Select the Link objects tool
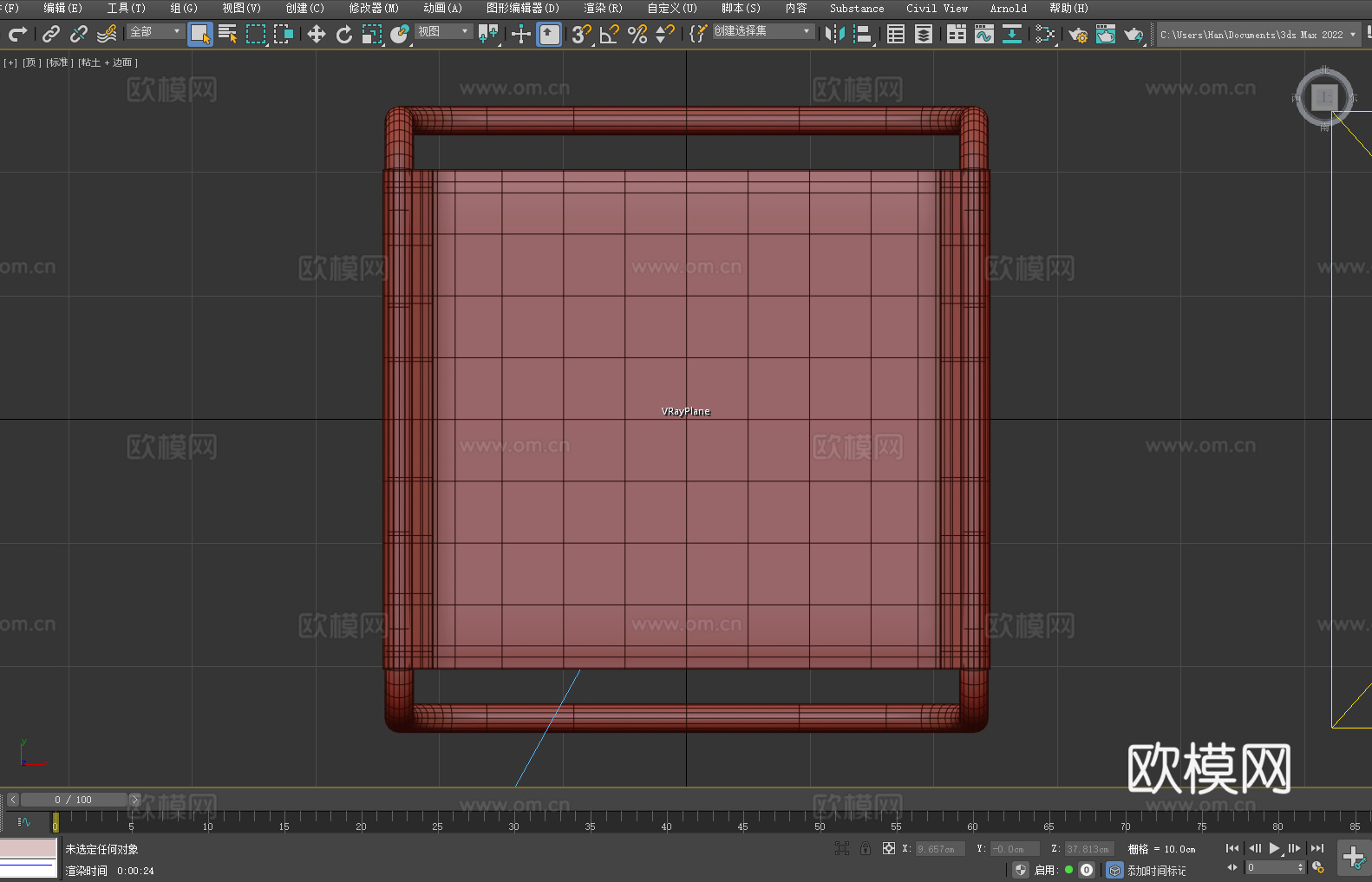This screenshot has width=1372, height=882. [x=51, y=34]
